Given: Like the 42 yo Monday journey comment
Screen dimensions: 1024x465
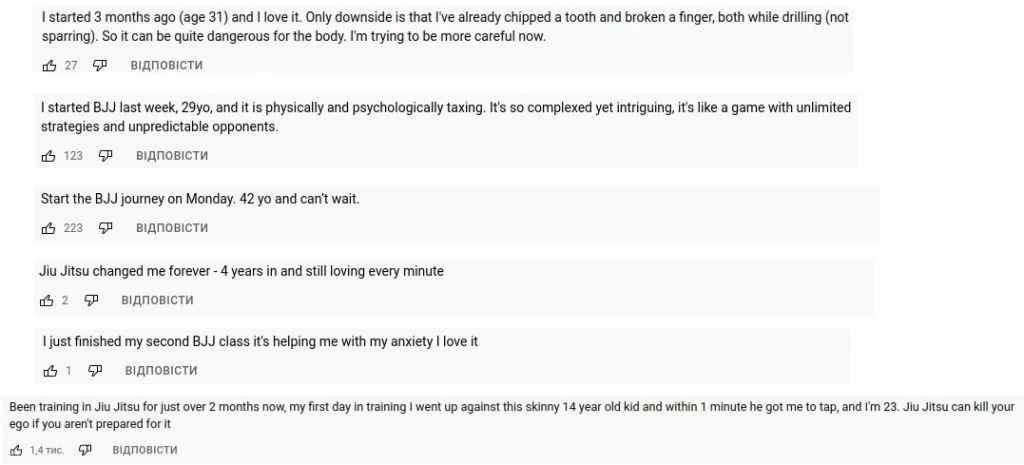Looking at the screenshot, I should 49,228.
